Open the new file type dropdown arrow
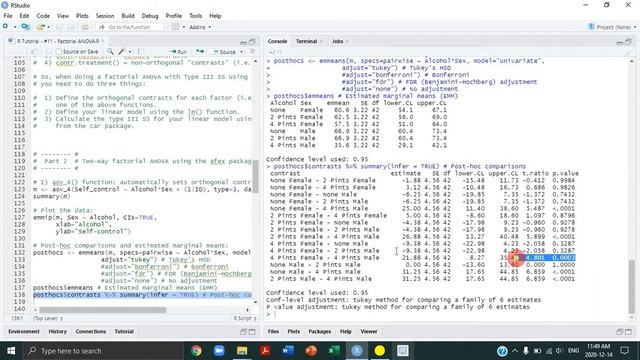 [x=15, y=27]
